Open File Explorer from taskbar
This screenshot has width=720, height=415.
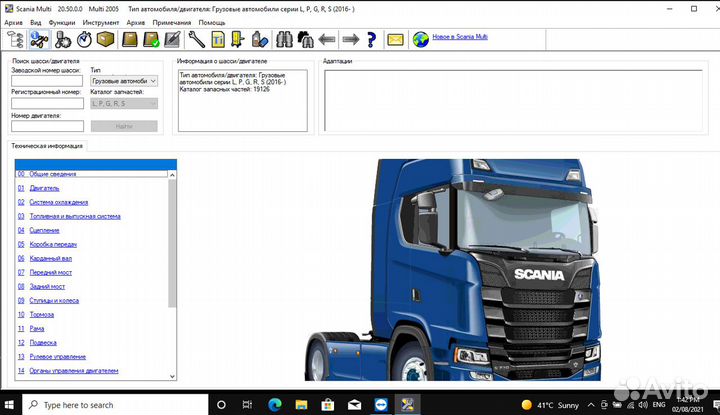click(301, 405)
